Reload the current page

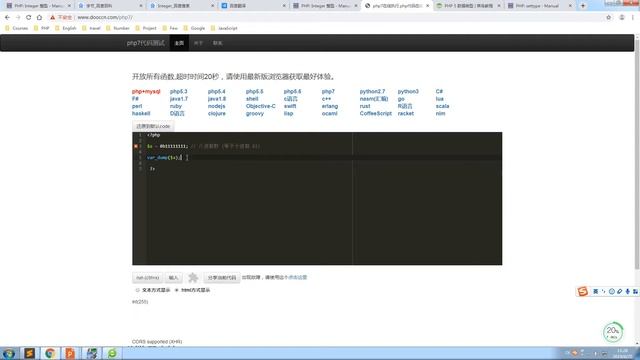[x=29, y=18]
